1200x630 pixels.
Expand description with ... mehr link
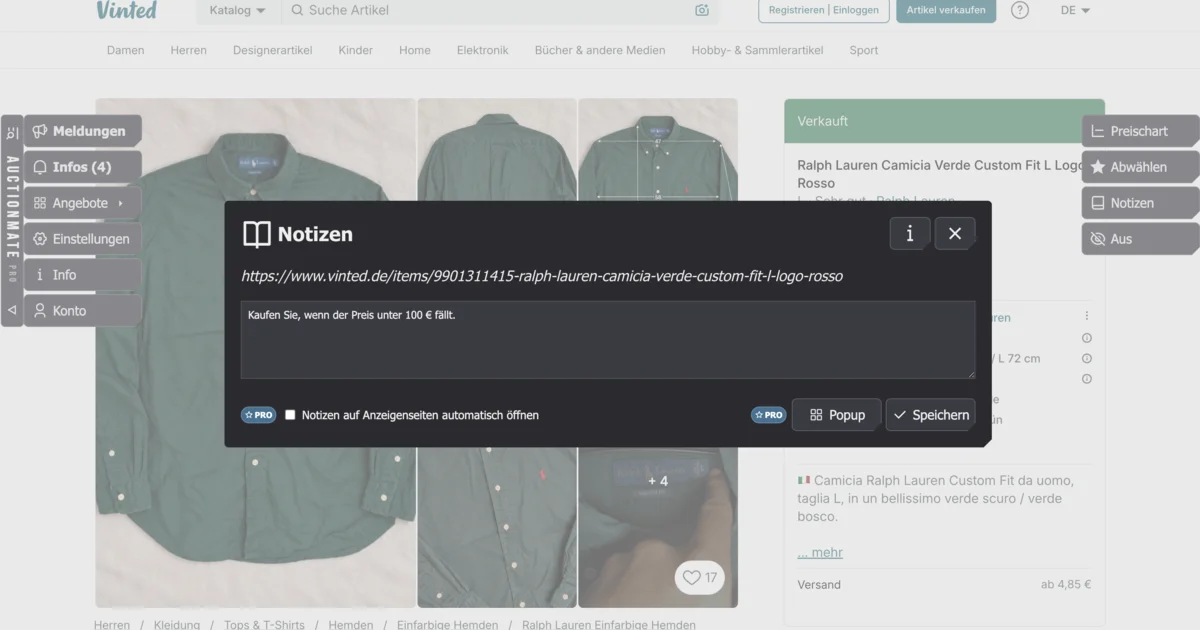click(x=820, y=552)
